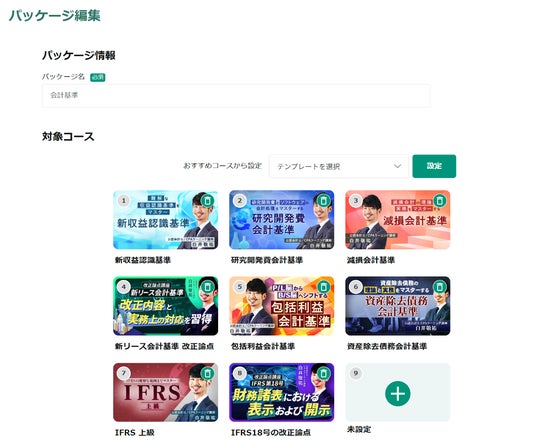This screenshot has height=444, width=536.
Task: Select the 未設定 empty slot number 9
Action: tap(398, 392)
